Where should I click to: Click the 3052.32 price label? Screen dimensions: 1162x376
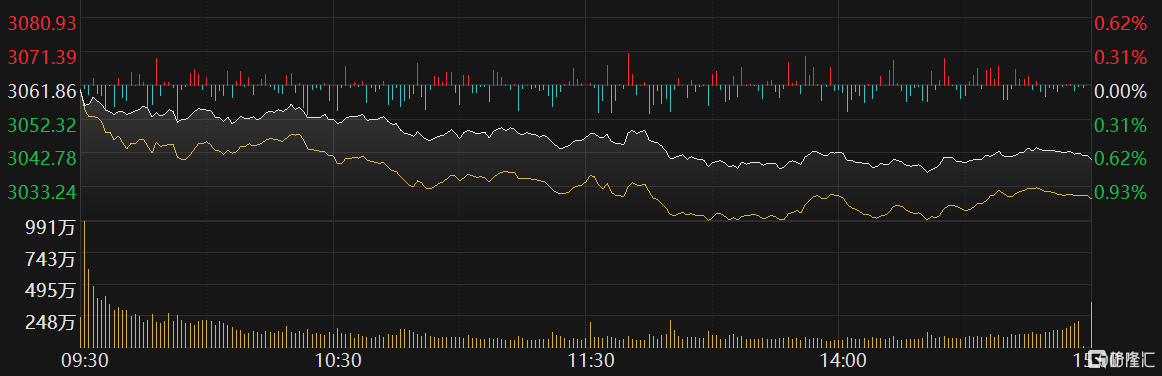(x=42, y=125)
